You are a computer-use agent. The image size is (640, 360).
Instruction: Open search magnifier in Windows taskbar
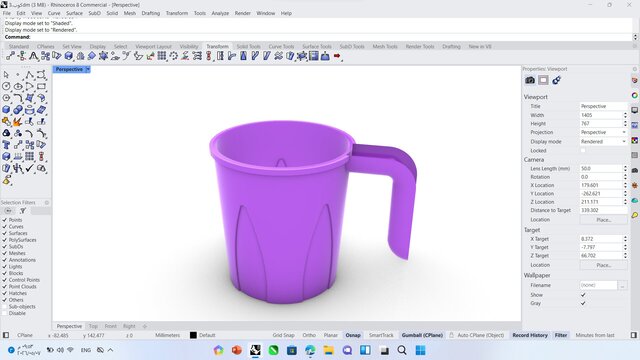402,350
